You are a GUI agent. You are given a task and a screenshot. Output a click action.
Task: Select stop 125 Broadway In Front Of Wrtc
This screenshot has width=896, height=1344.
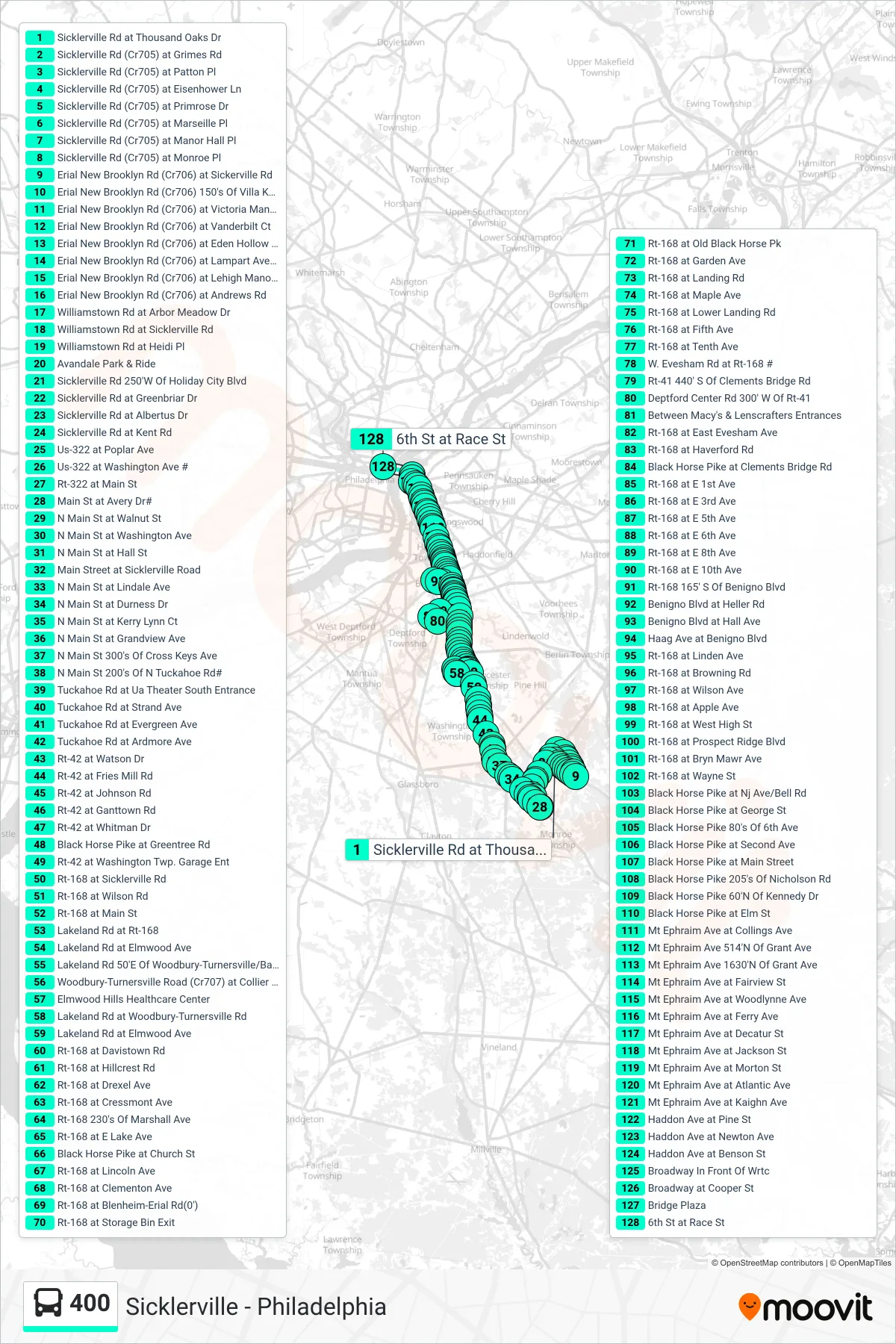[x=694, y=1171]
